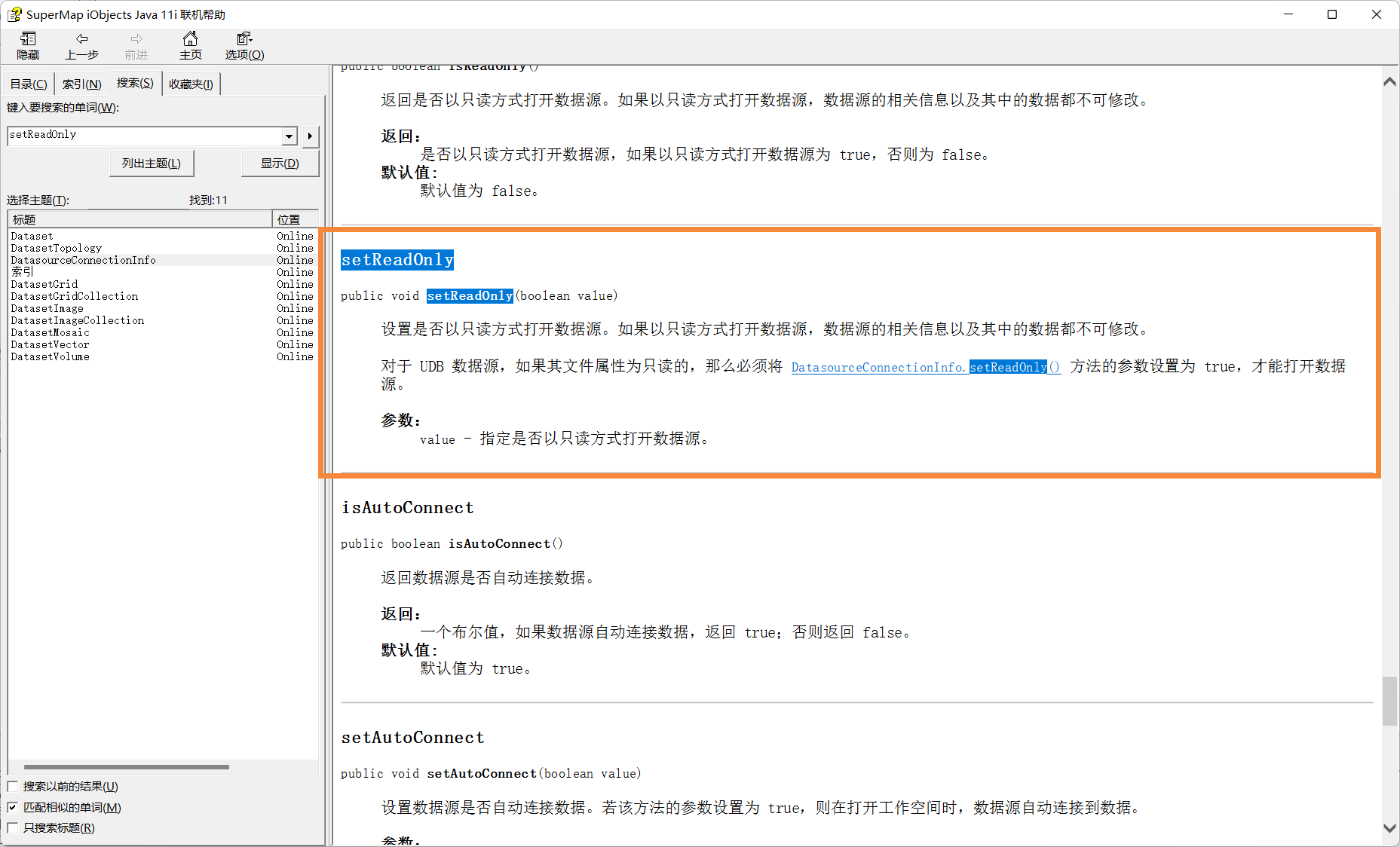Switch to the 目录(C) tab

[29, 84]
